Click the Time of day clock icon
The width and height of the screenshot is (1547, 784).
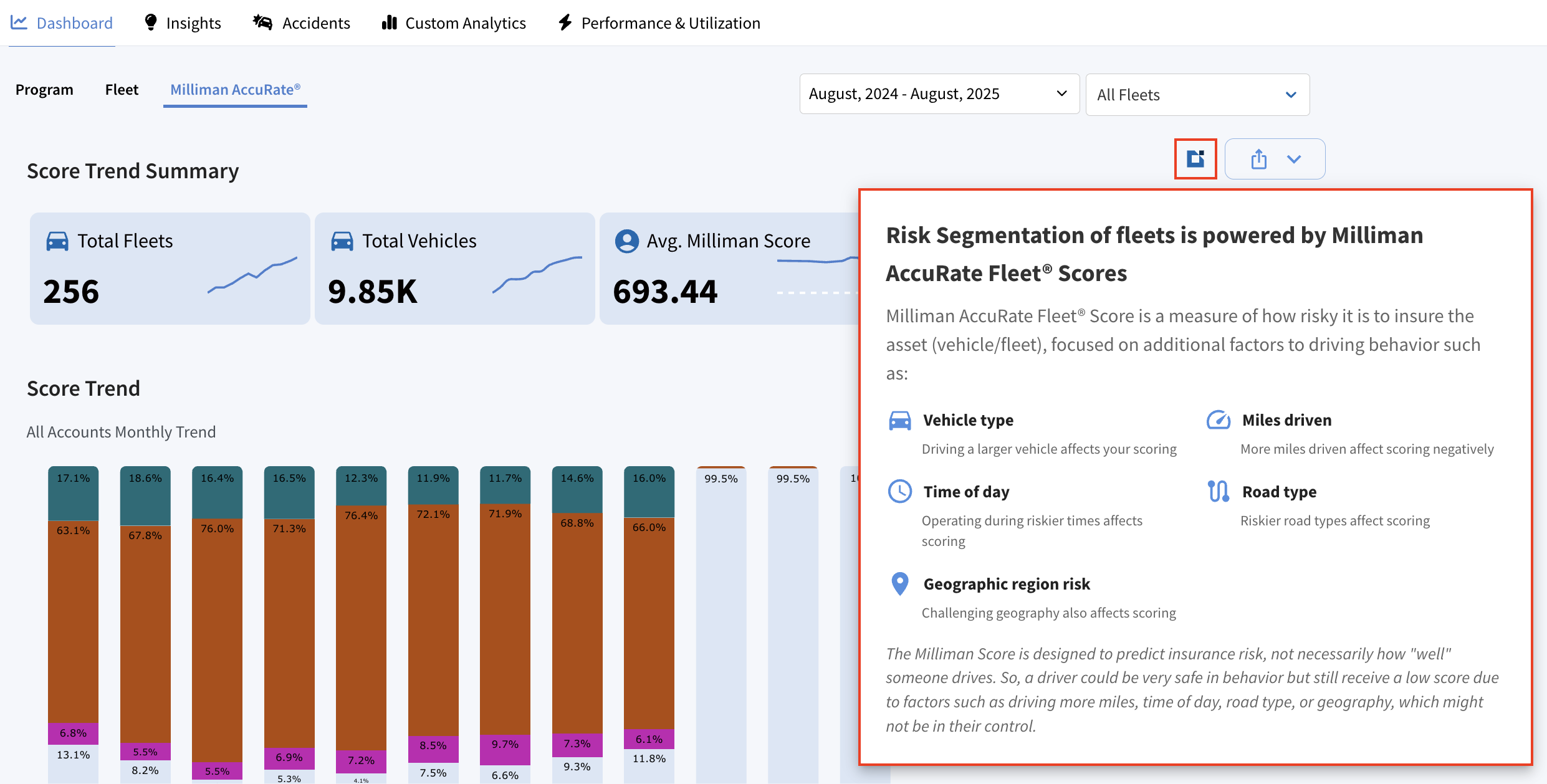coord(899,492)
